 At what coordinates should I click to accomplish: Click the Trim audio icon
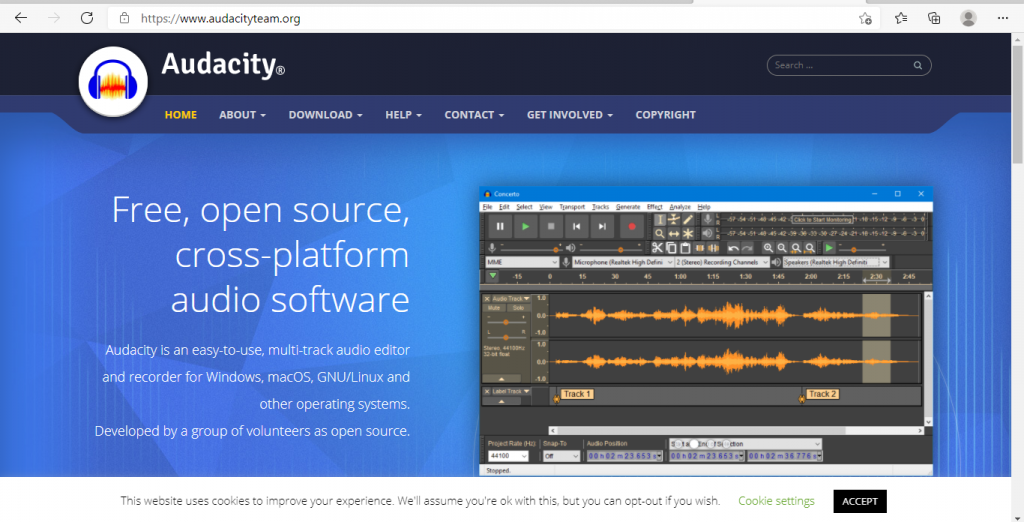click(699, 248)
